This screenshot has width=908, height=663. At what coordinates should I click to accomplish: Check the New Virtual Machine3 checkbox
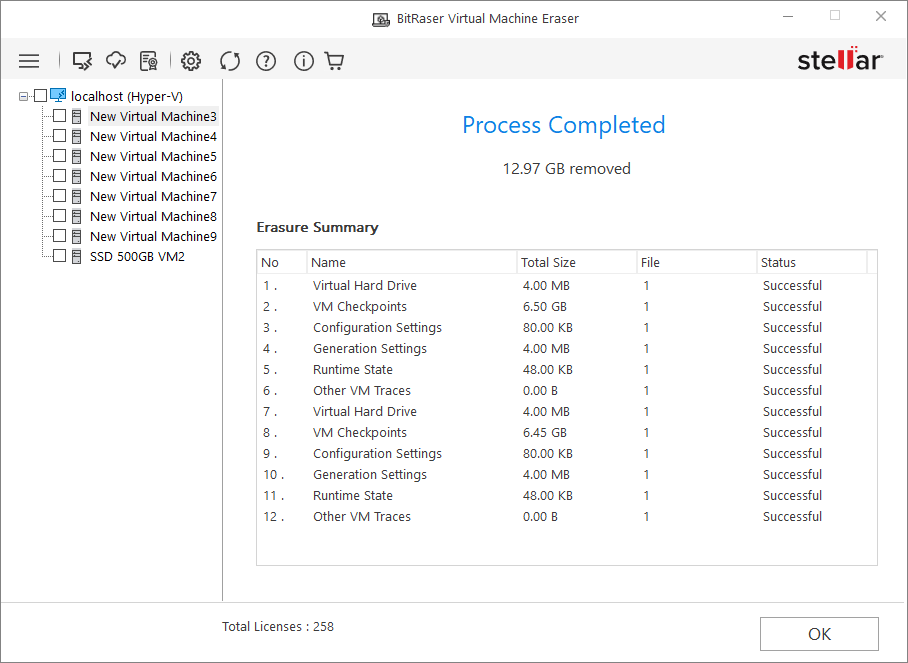click(x=59, y=116)
